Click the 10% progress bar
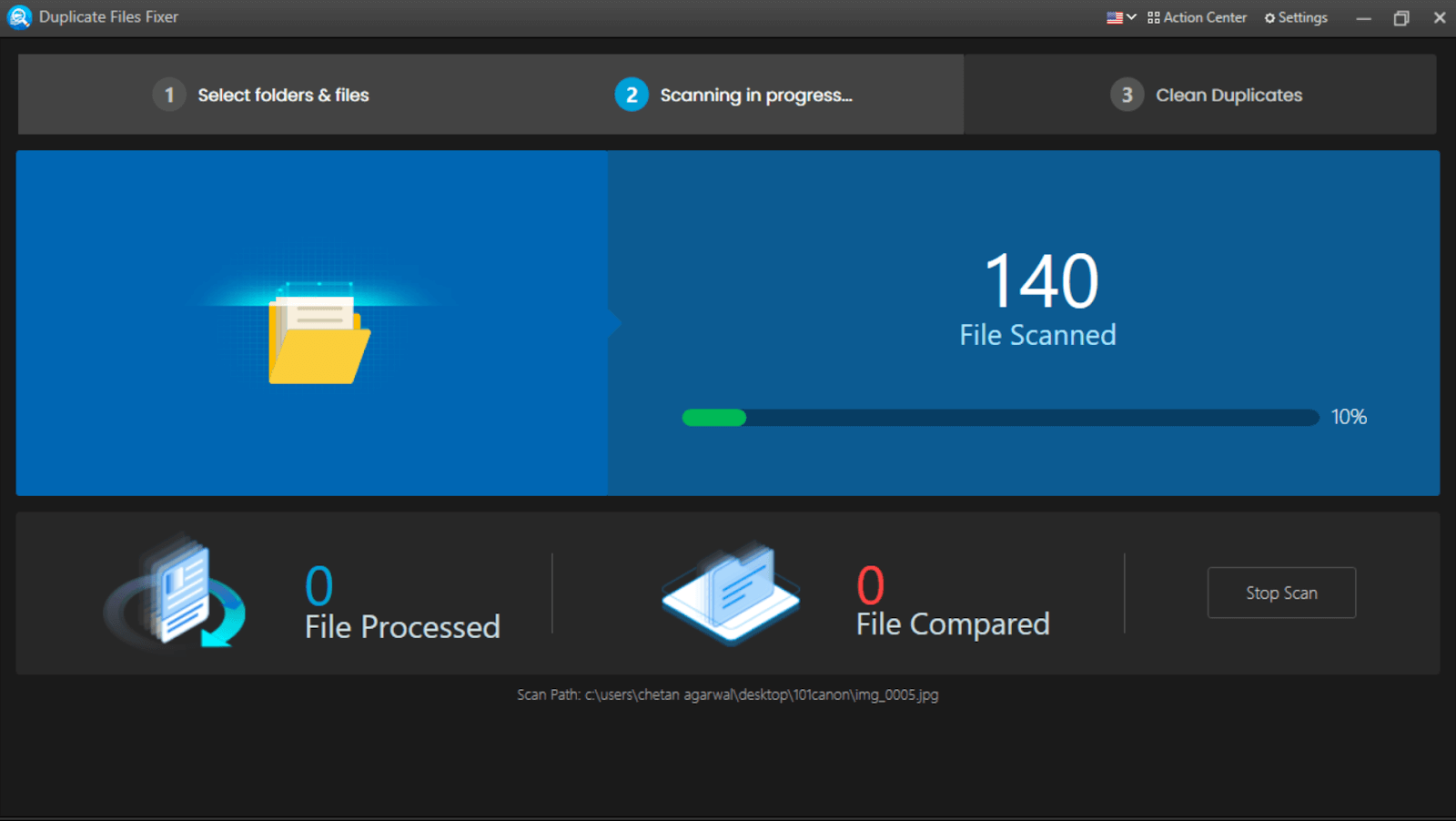Image resolution: width=1456 pixels, height=821 pixels. pyautogui.click(x=998, y=417)
